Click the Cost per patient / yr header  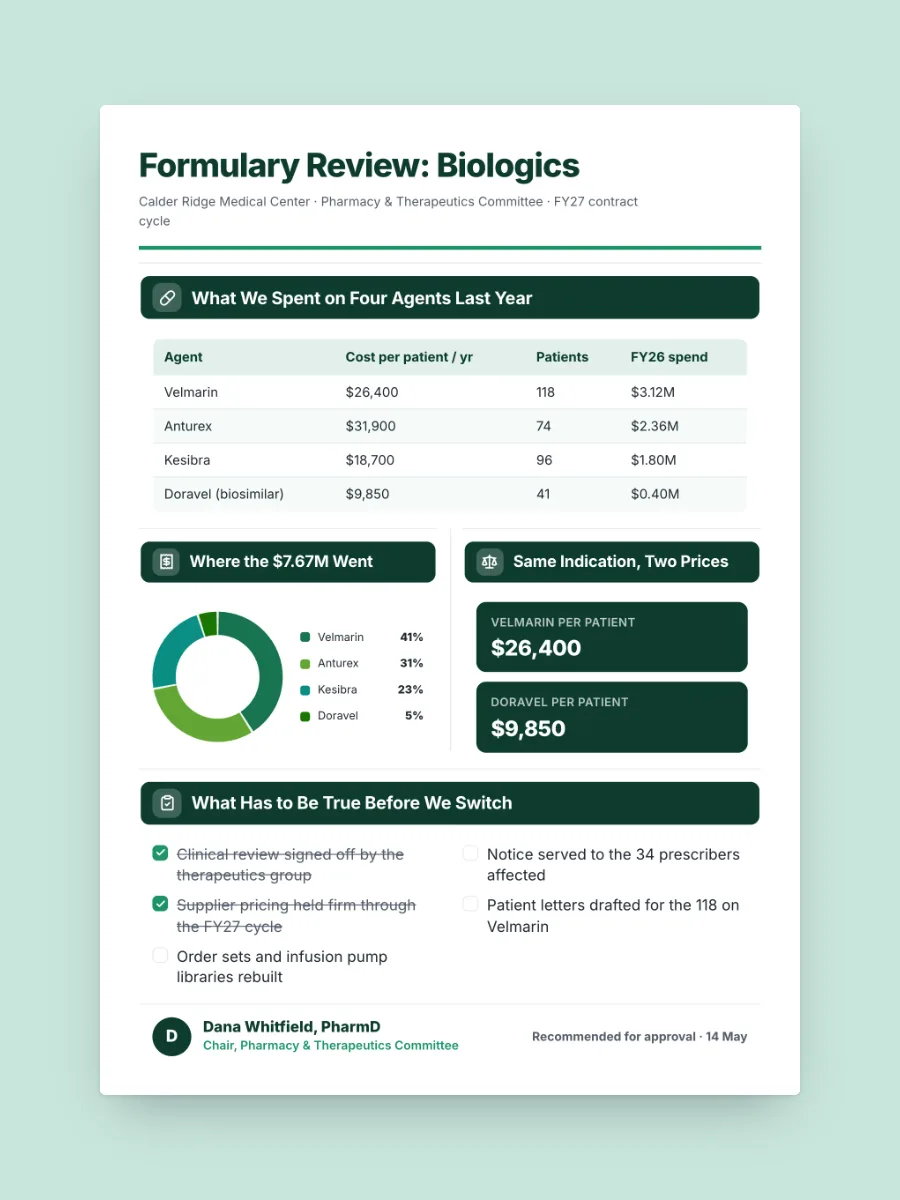(409, 357)
